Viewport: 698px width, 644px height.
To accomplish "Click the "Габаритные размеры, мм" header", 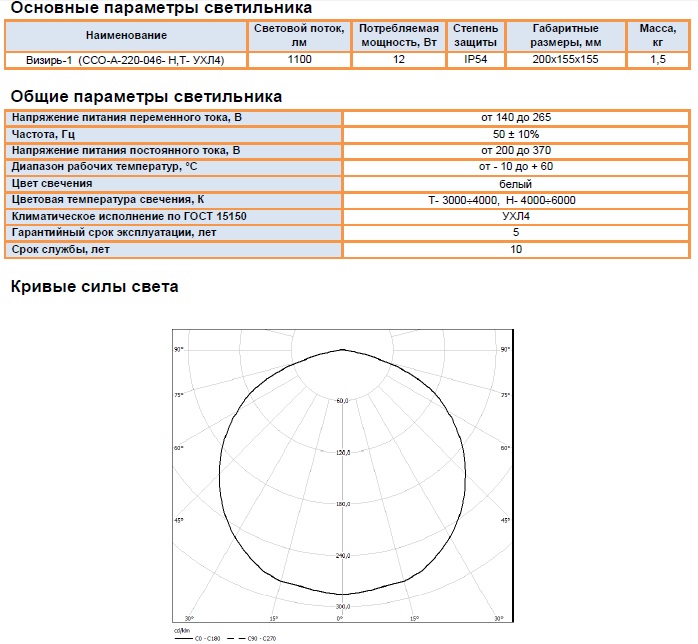I will click(566, 35).
